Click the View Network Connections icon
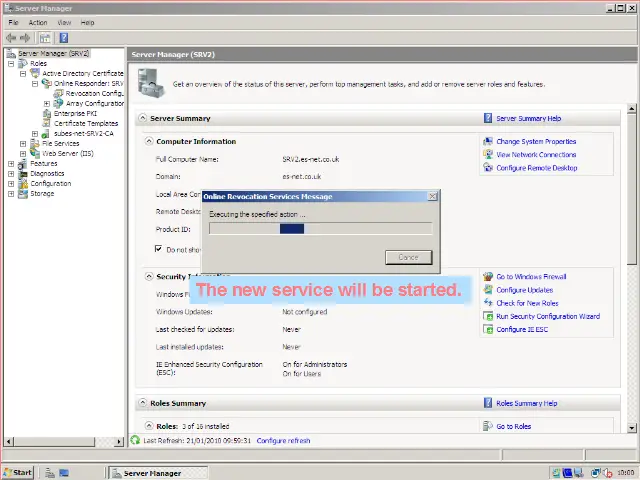Viewport: 640px width, 480px height. tap(488, 155)
